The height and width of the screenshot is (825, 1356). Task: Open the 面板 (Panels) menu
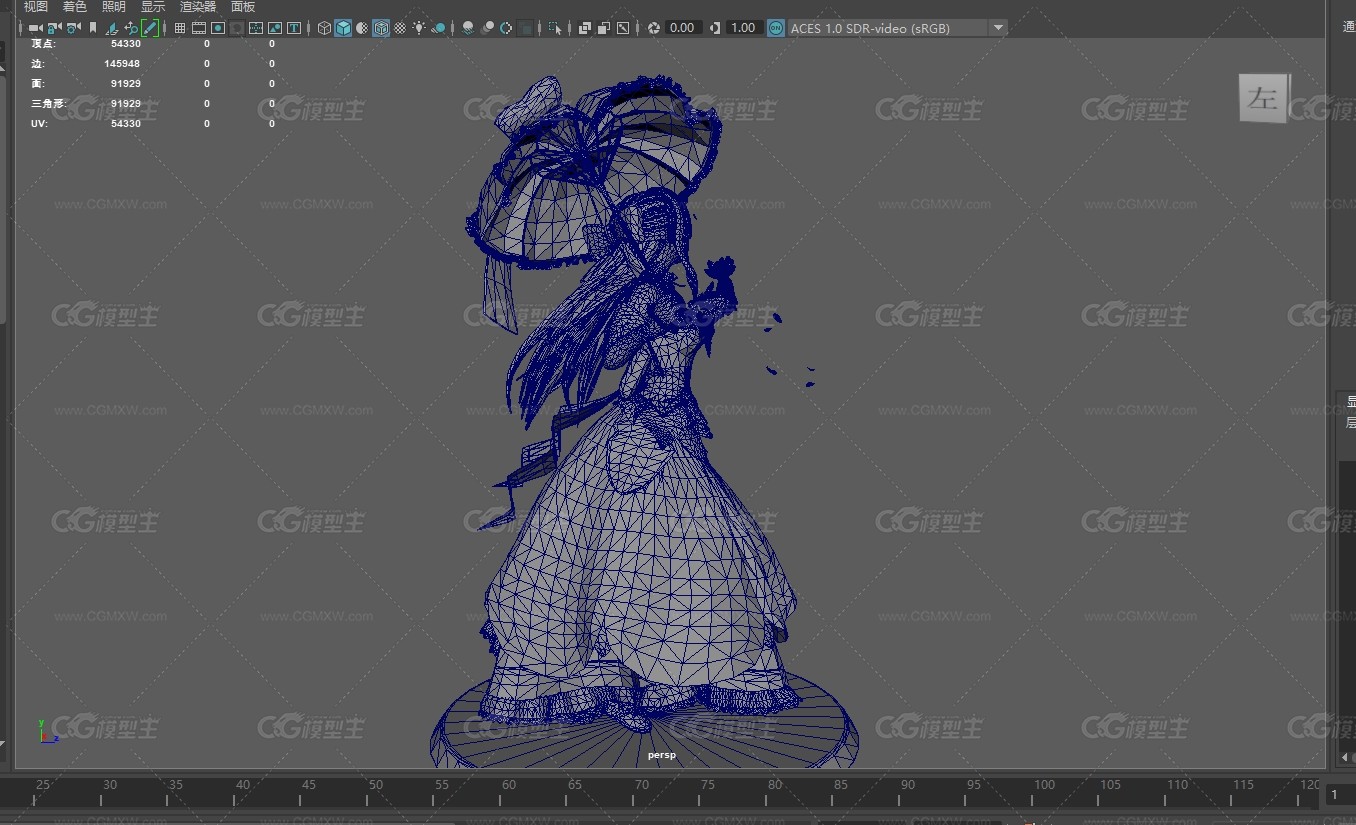pos(243,7)
